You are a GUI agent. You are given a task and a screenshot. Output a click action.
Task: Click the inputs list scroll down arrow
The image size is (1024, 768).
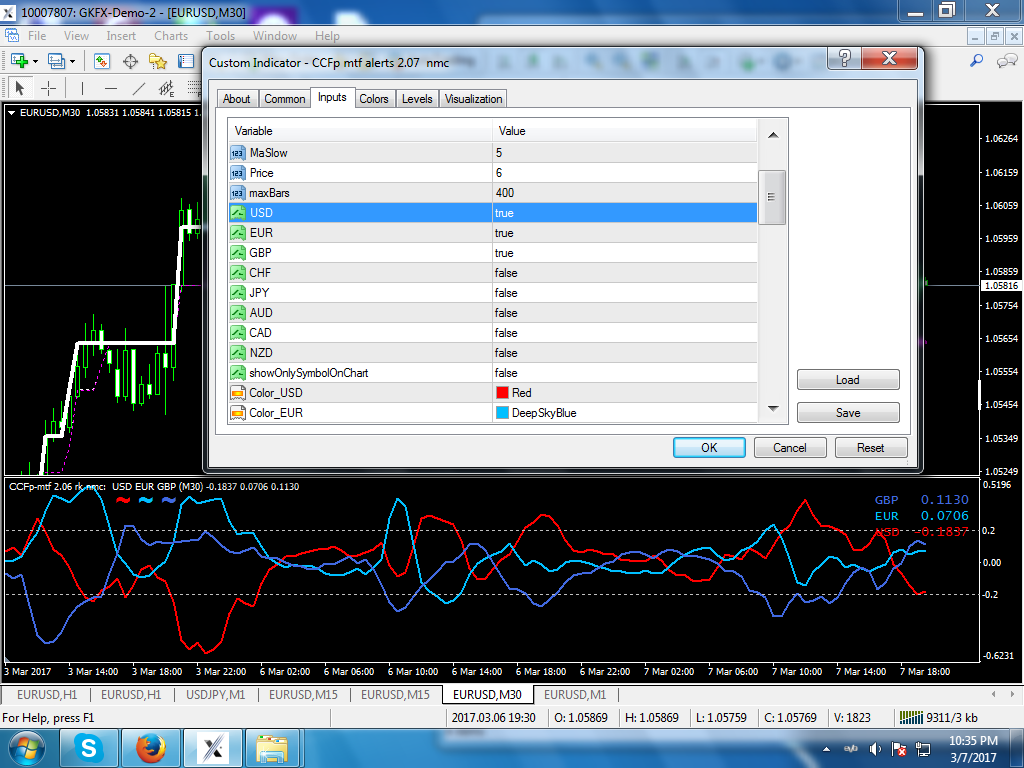(773, 409)
